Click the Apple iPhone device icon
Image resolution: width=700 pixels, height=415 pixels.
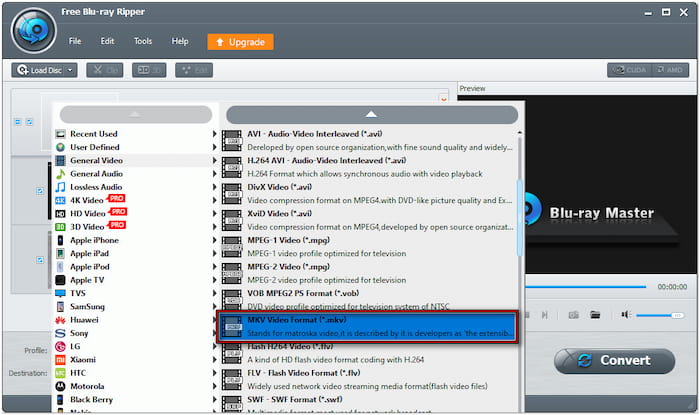coord(60,240)
